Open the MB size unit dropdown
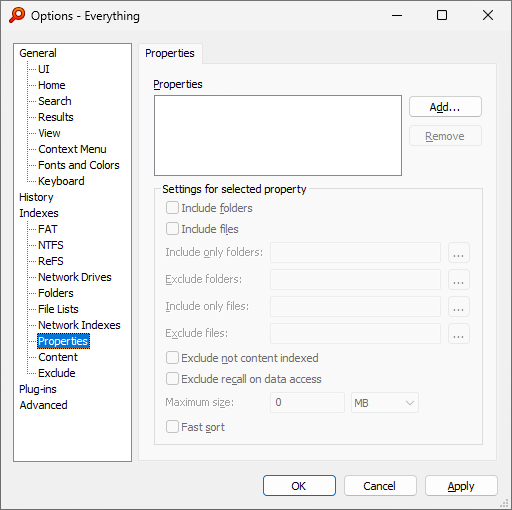Image resolution: width=512 pixels, height=510 pixels. coord(385,403)
